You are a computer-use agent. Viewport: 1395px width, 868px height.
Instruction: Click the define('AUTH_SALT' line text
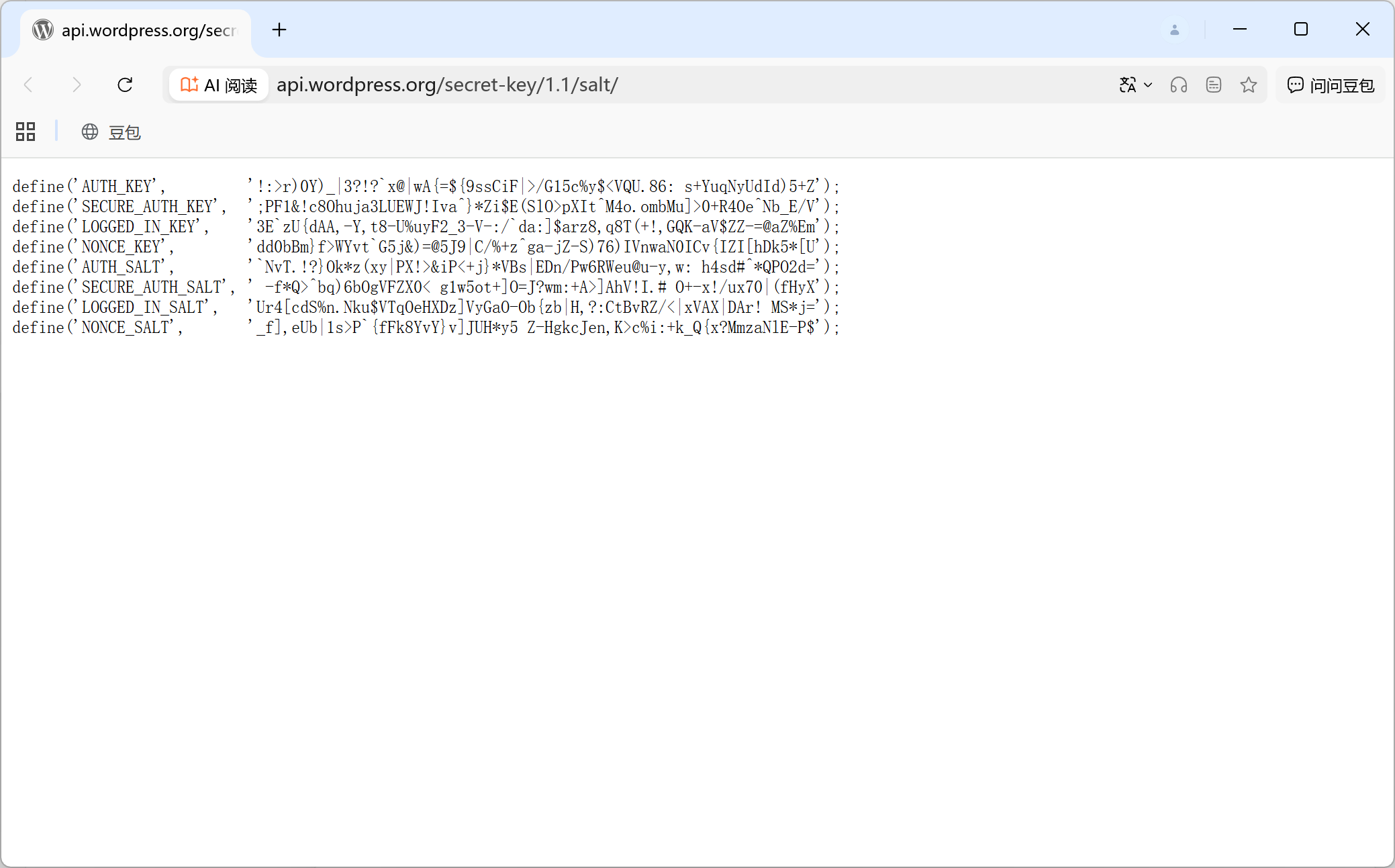[426, 267]
